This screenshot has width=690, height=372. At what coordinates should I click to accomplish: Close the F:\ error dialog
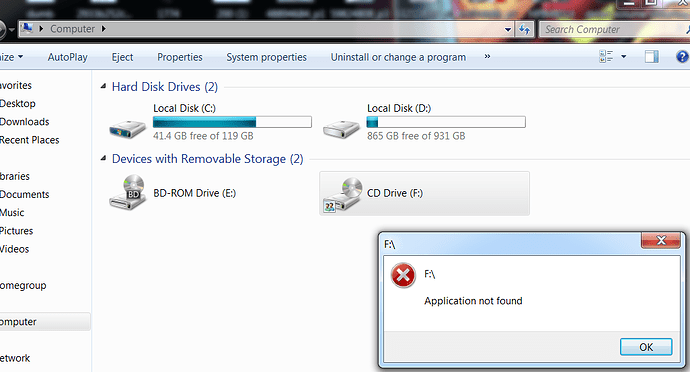pos(661,240)
